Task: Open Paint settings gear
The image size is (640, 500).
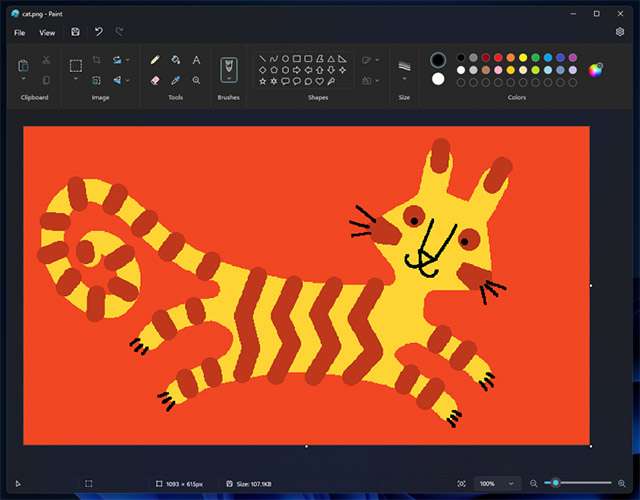Action: tap(620, 32)
